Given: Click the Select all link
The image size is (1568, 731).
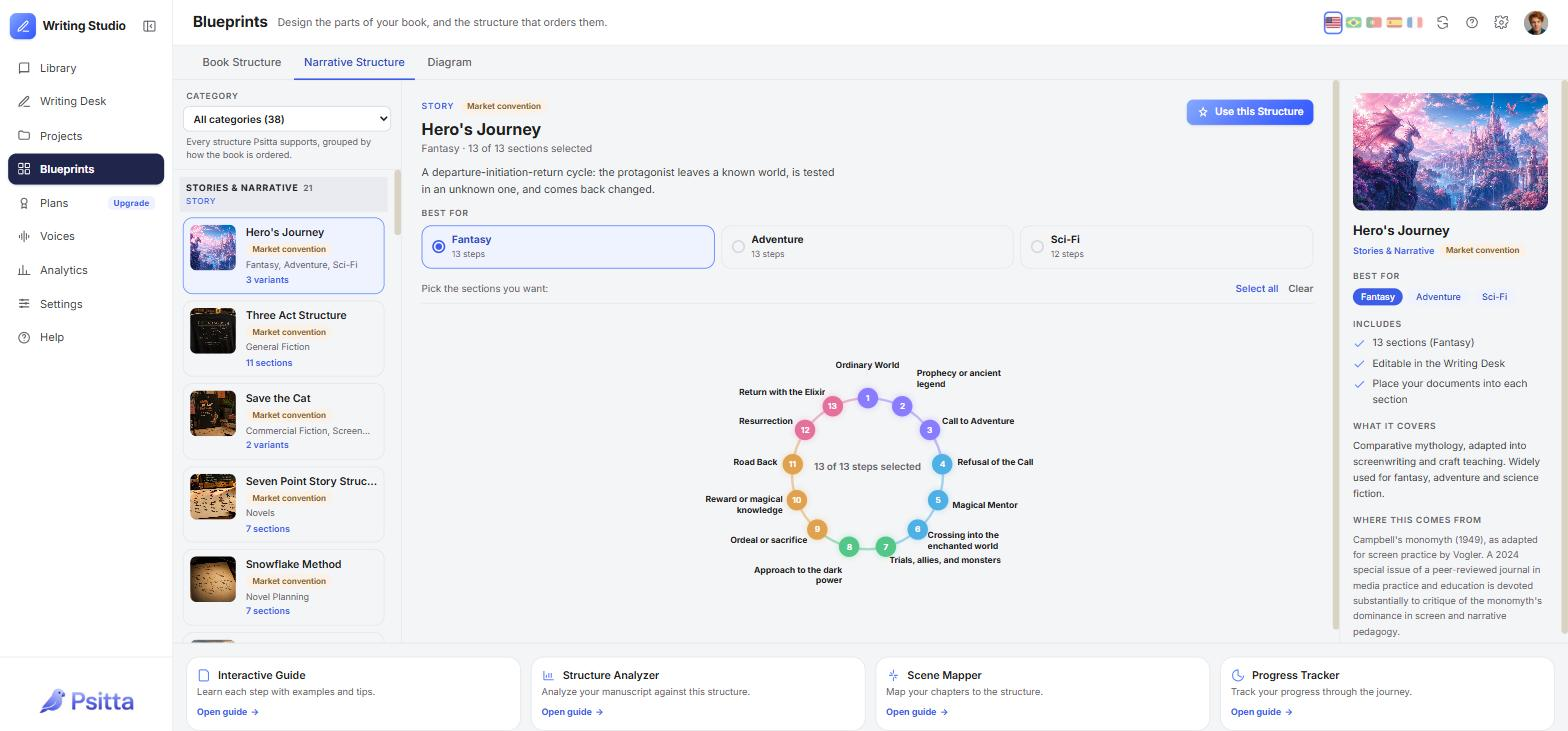Looking at the screenshot, I should click(1256, 288).
